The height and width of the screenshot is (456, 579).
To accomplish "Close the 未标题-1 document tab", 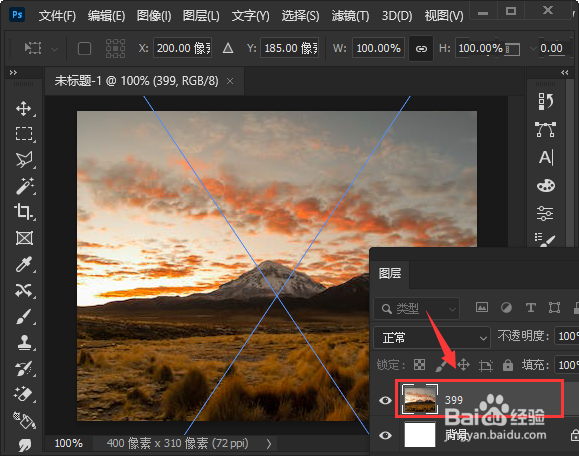I will pyautogui.click(x=230, y=81).
